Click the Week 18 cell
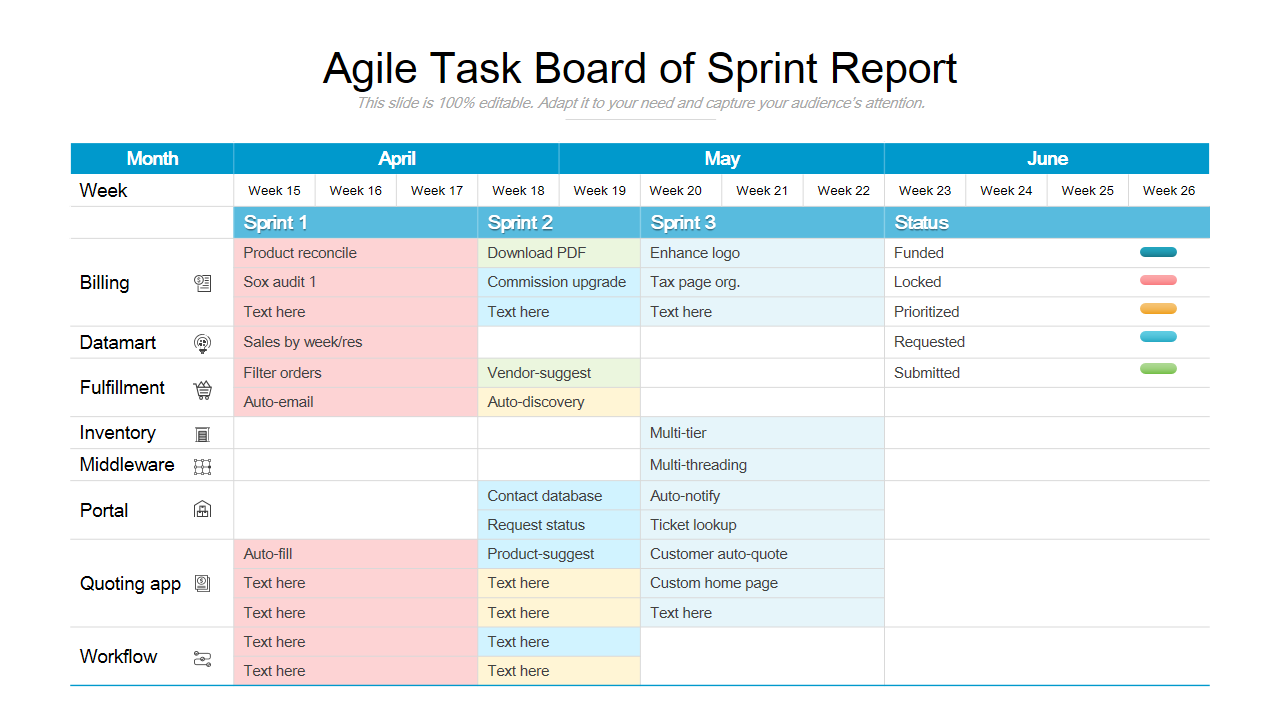The image size is (1280, 720). click(x=518, y=190)
